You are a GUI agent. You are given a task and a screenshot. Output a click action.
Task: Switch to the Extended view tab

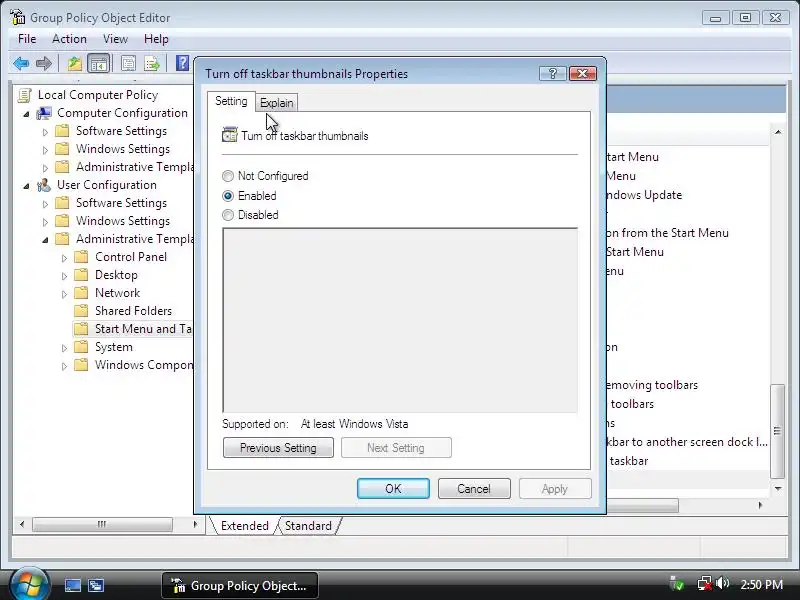coord(244,526)
